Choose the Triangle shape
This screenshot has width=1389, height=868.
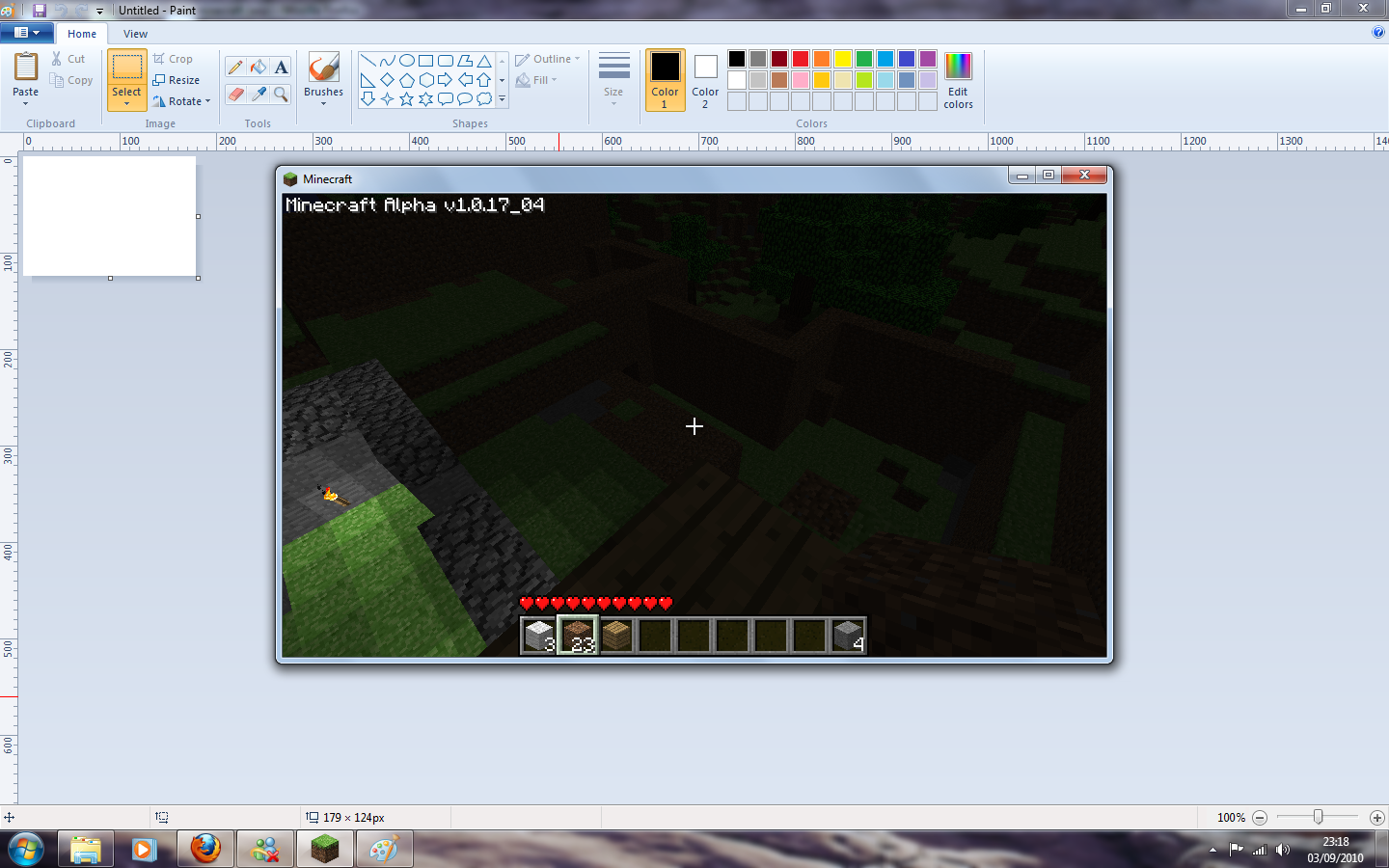click(484, 61)
